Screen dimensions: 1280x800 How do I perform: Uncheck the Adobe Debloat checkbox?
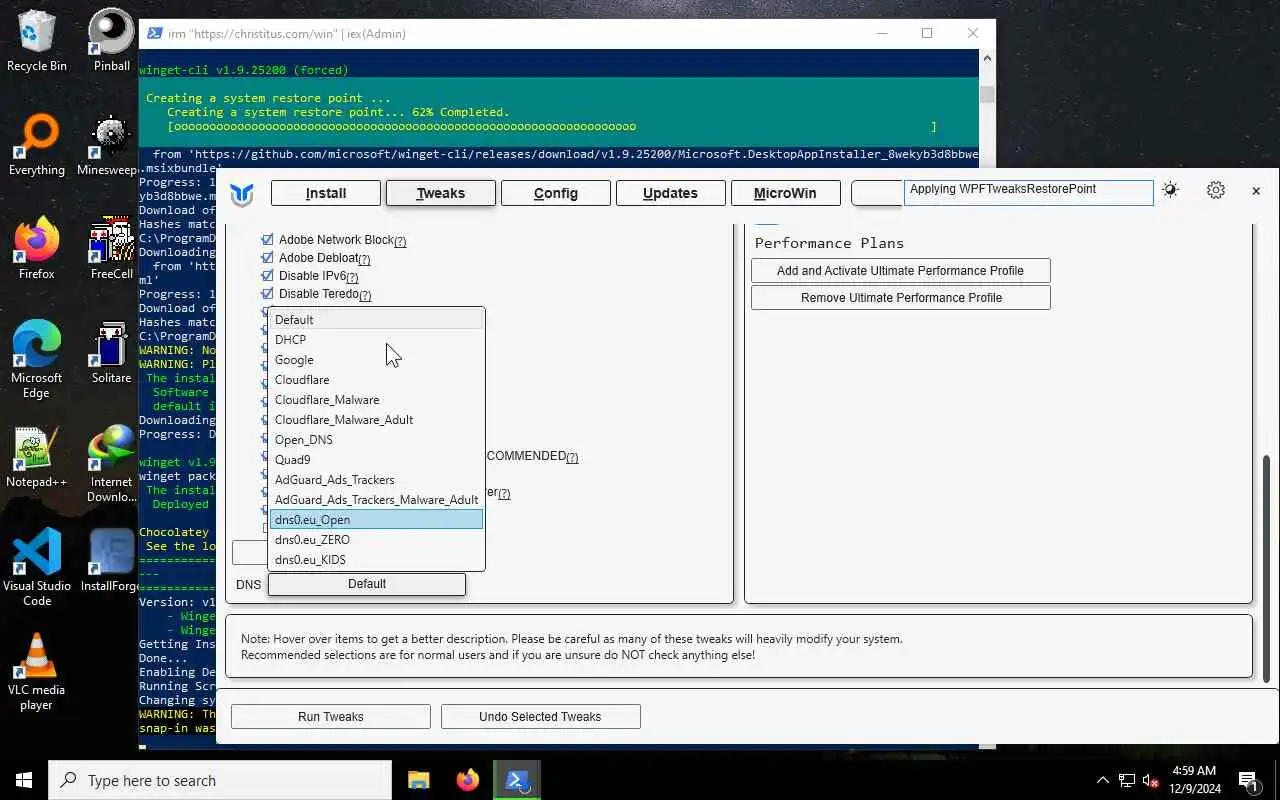[267, 258]
